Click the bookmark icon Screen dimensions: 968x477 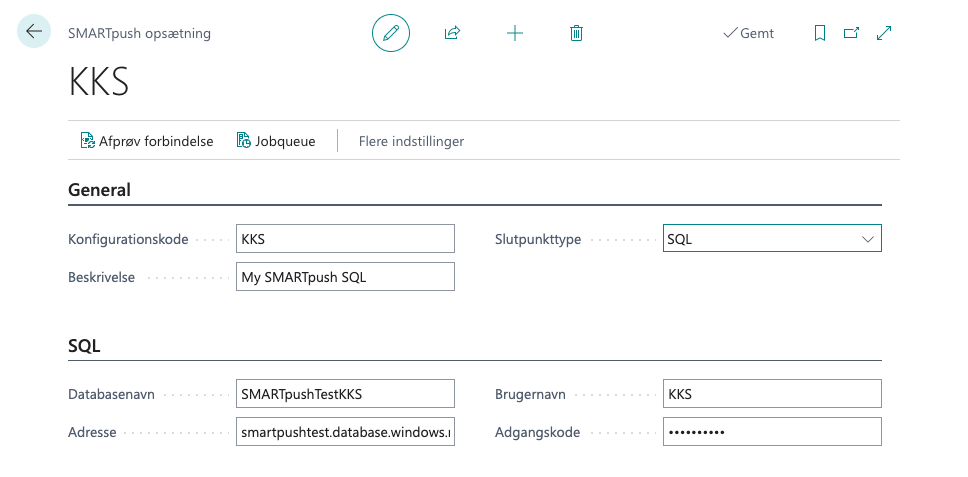(x=820, y=33)
